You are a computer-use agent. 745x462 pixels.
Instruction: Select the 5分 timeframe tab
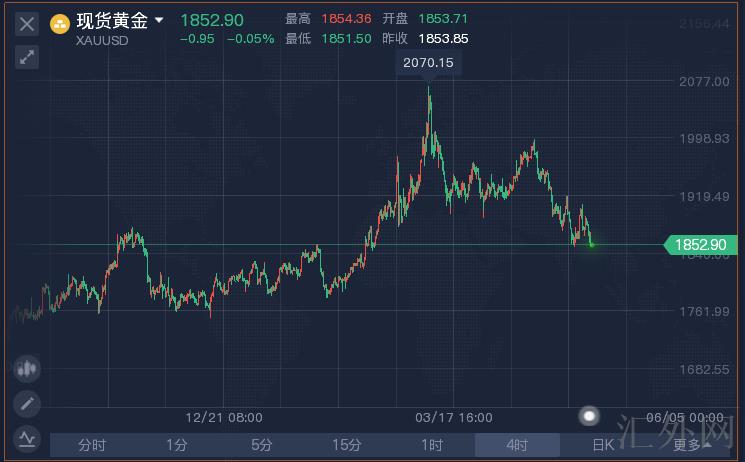click(x=262, y=445)
